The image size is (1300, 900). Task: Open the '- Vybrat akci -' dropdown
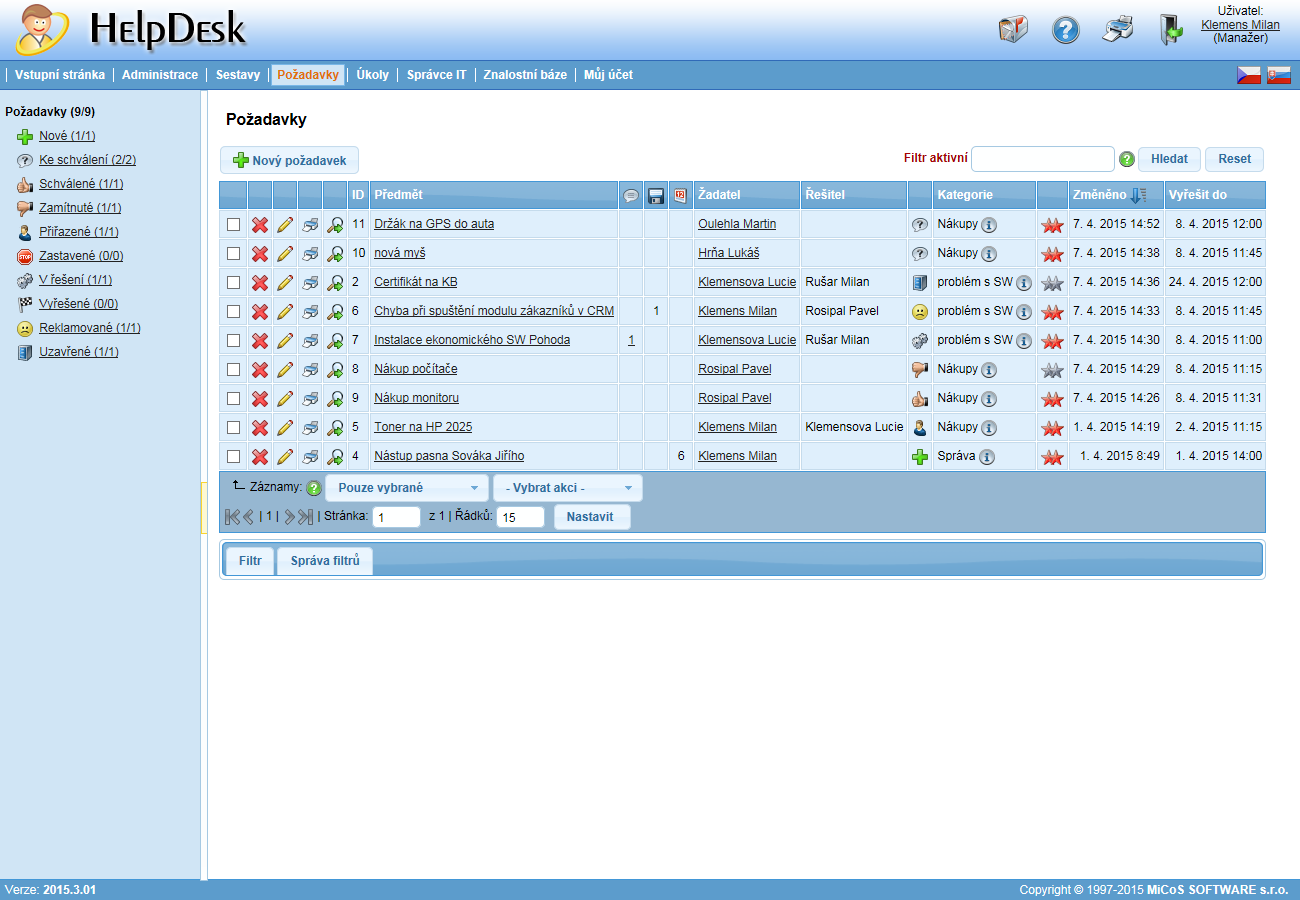coord(568,488)
